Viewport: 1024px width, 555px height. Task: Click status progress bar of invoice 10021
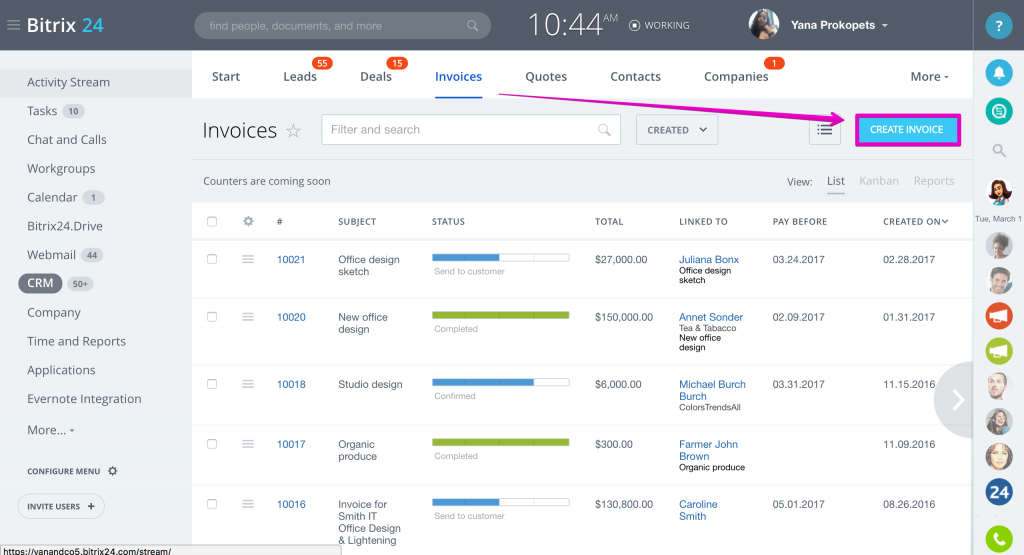click(501, 258)
